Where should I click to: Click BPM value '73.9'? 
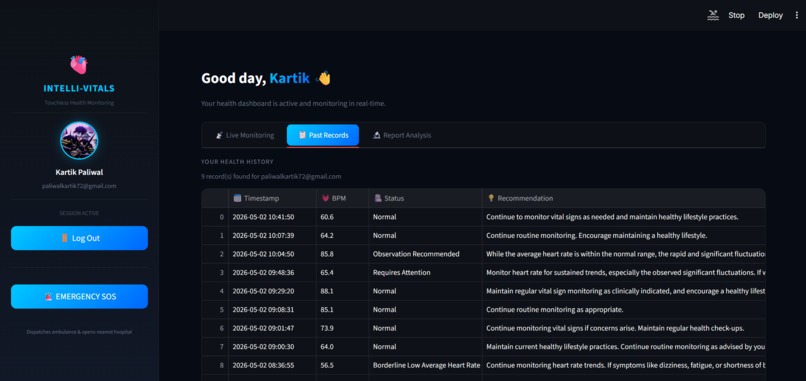(327, 328)
